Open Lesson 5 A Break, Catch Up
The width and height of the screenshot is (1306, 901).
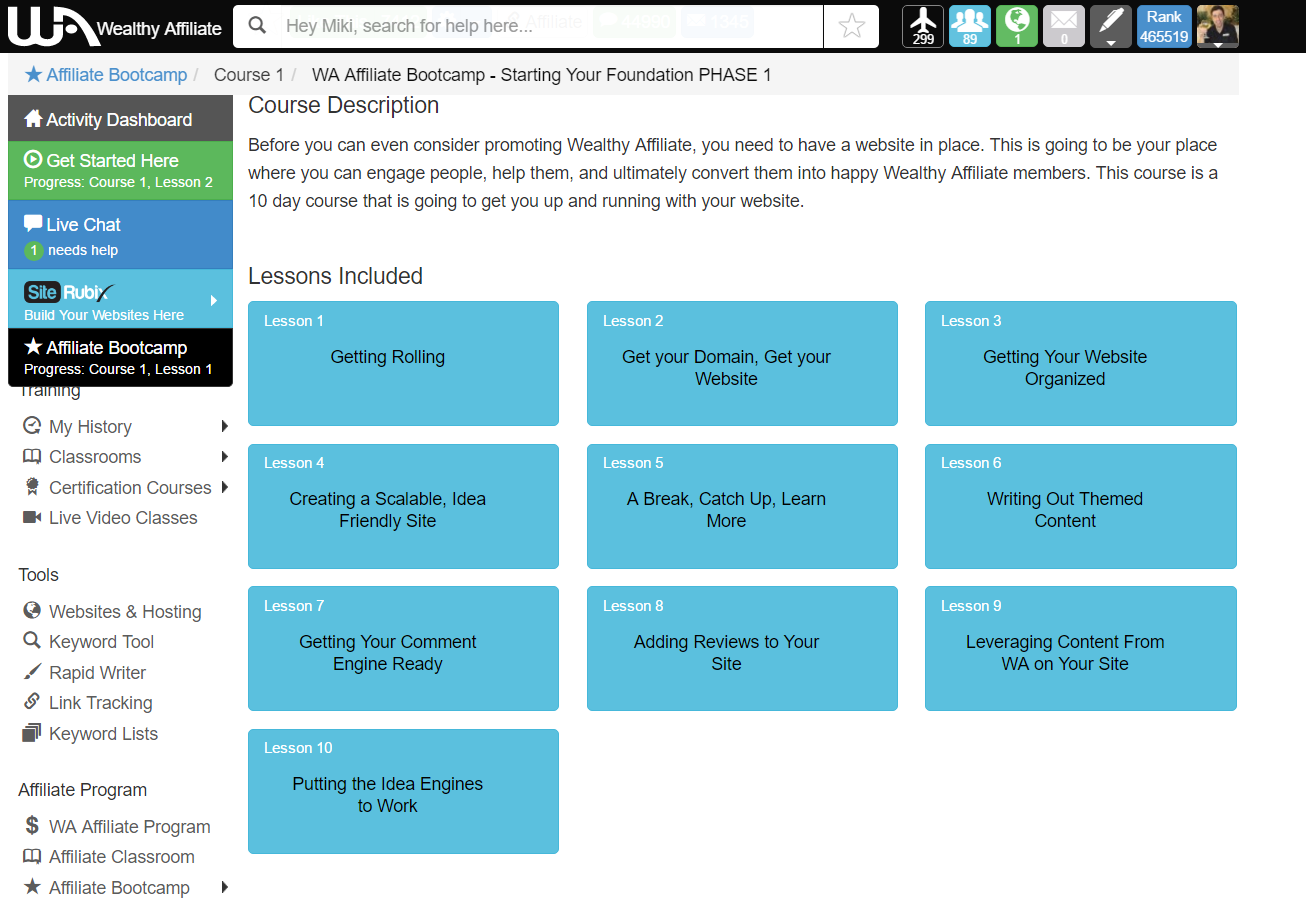742,506
